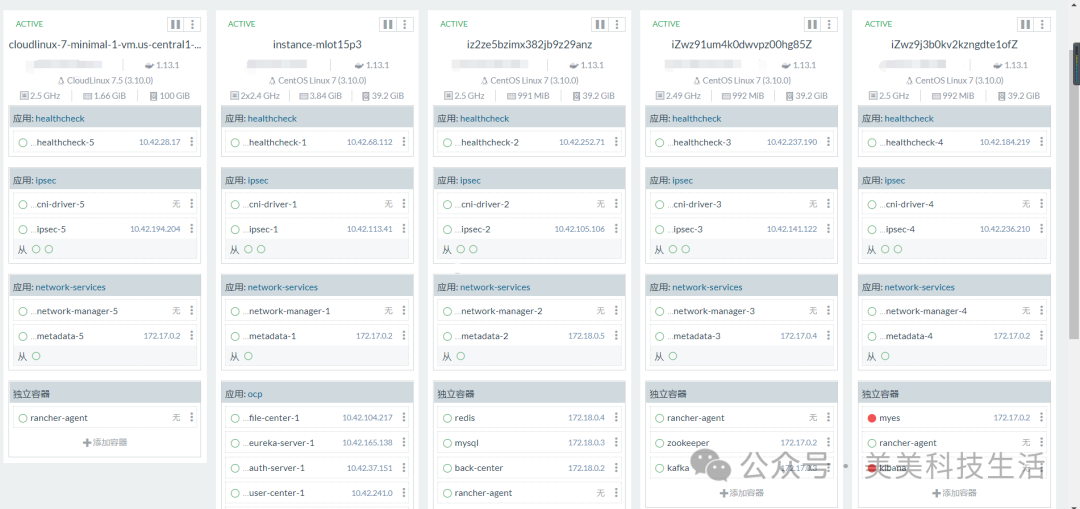1080x509 pixels.
Task: Open the actions menu for auth-server-1
Action: [404, 468]
